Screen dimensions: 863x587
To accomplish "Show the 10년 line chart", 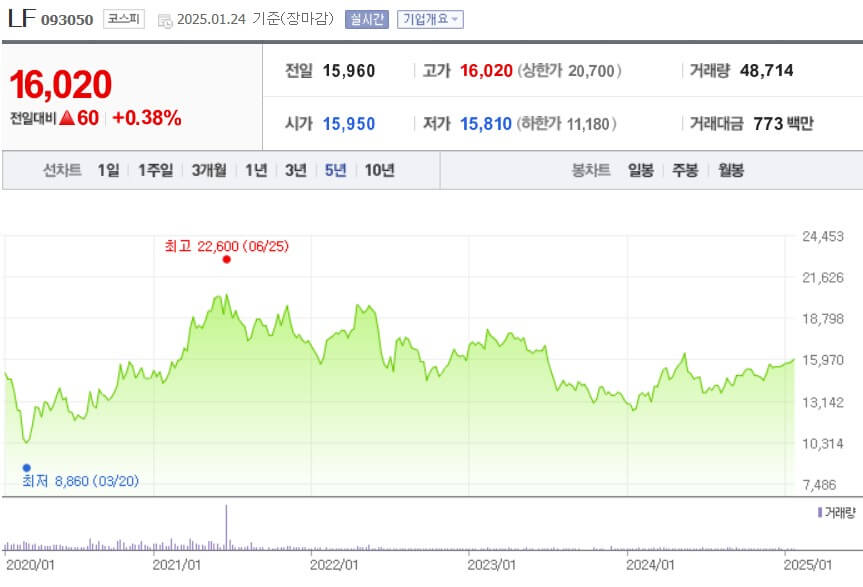I will tap(379, 170).
